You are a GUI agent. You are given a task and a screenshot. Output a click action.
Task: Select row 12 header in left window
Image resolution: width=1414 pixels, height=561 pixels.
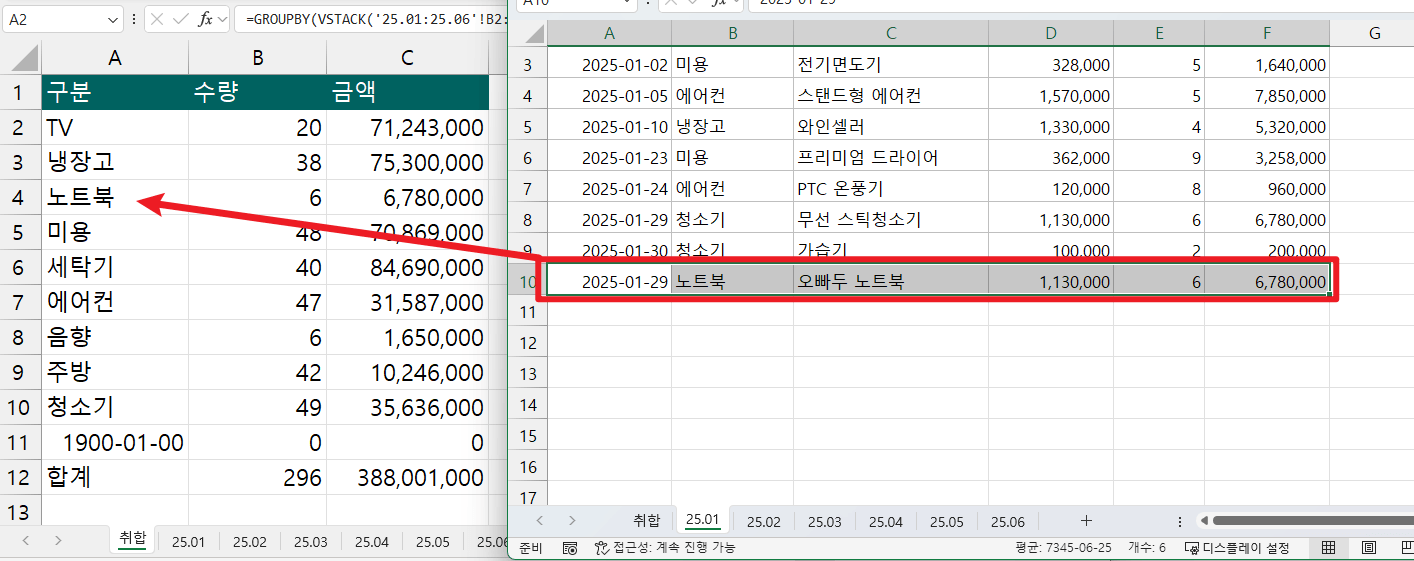point(20,478)
